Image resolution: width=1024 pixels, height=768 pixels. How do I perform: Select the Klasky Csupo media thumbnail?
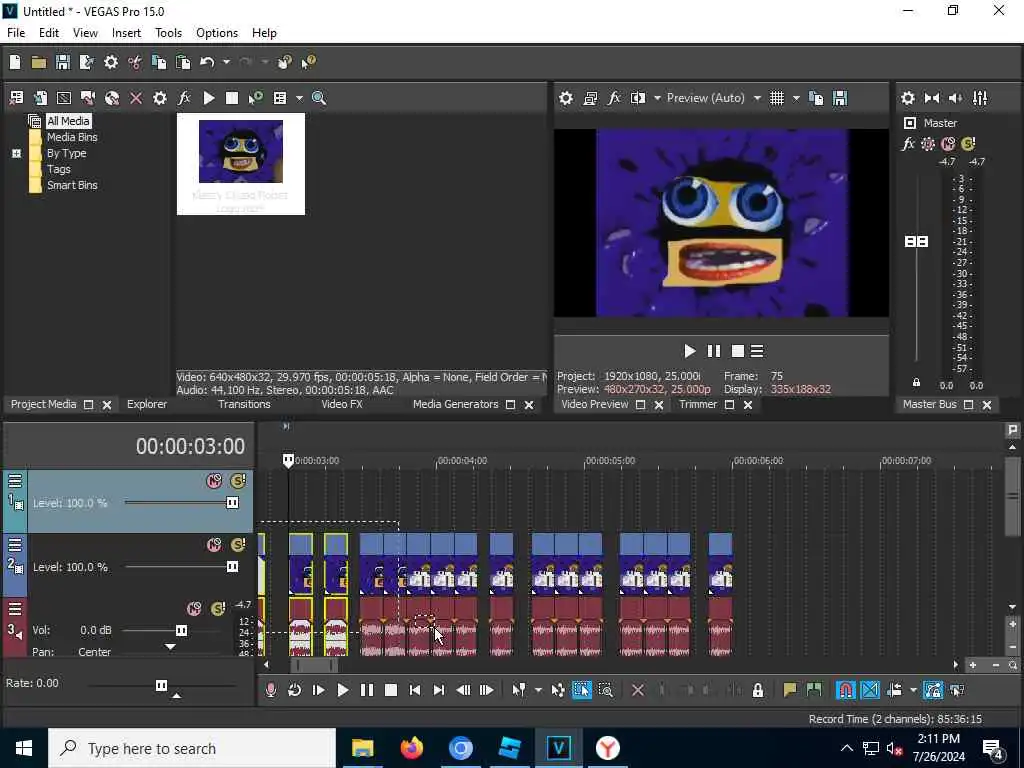click(x=240, y=164)
